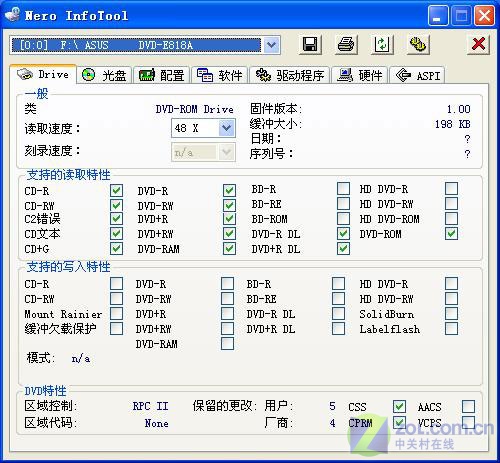Screen dimensions: 500x463
Task: Toggle C2错误 read checkbox
Action: tap(116, 219)
